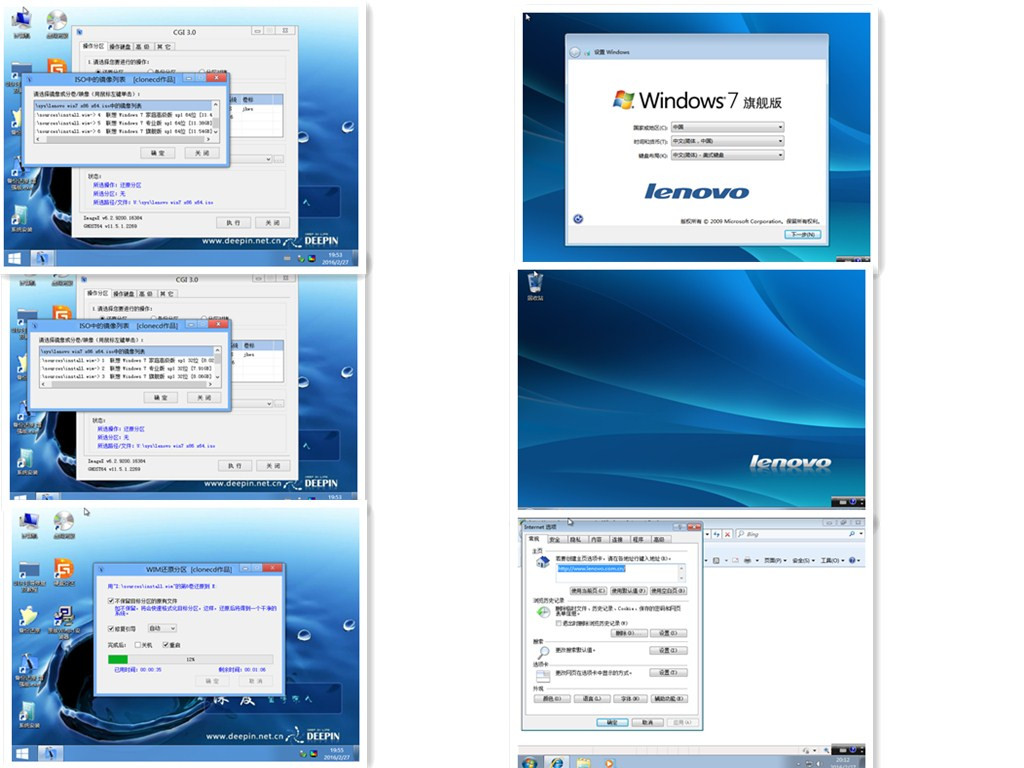Open the boot repair mode dropdown in WIM dialog
Screen dimensions: 1024x768
tap(162, 628)
